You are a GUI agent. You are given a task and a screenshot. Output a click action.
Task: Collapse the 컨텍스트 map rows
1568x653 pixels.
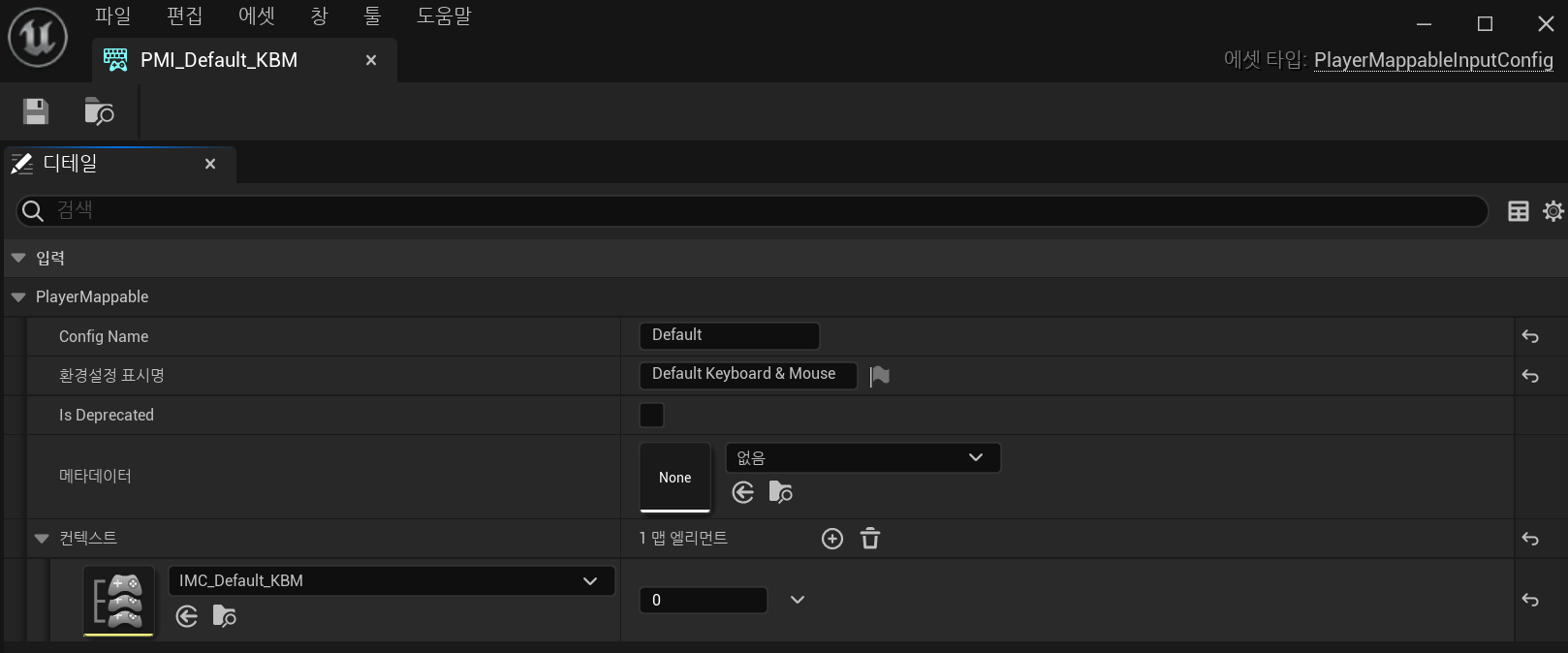[x=42, y=539]
